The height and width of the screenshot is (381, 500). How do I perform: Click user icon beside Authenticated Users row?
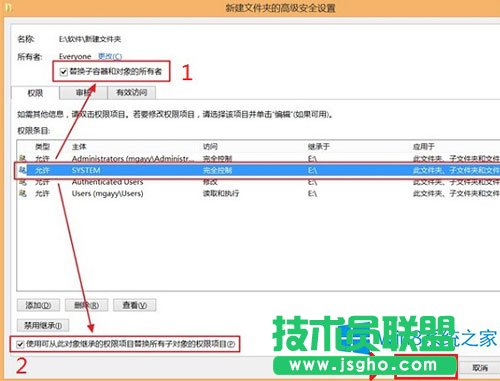tap(23, 182)
